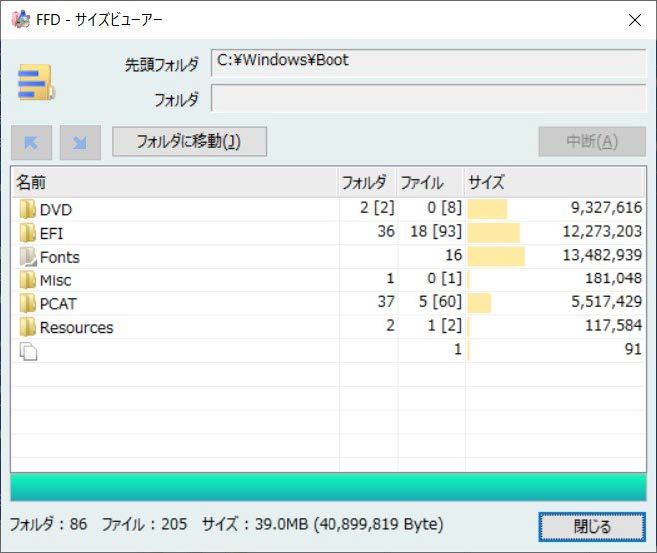Select the DVD folder icon

tap(28, 209)
